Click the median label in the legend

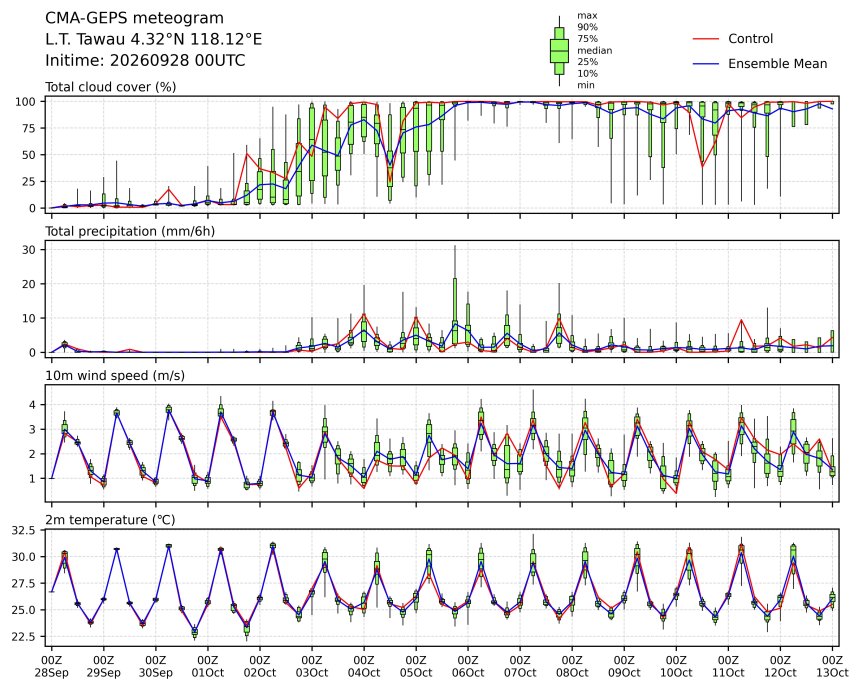595,50
